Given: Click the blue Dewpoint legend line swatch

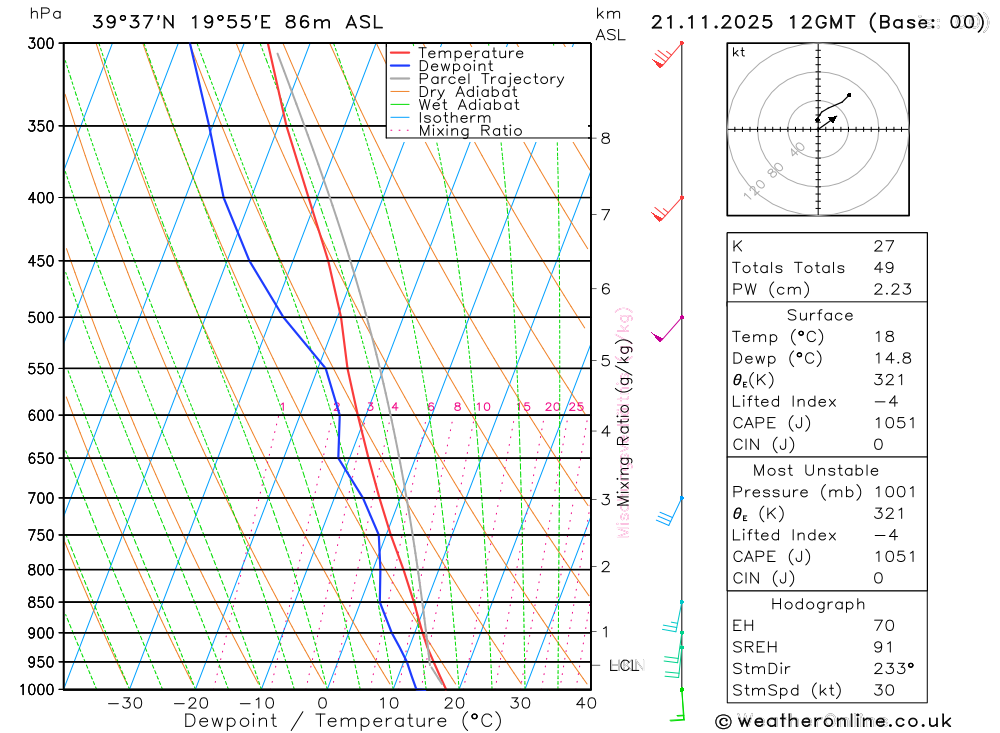Looking at the screenshot, I should point(400,66).
